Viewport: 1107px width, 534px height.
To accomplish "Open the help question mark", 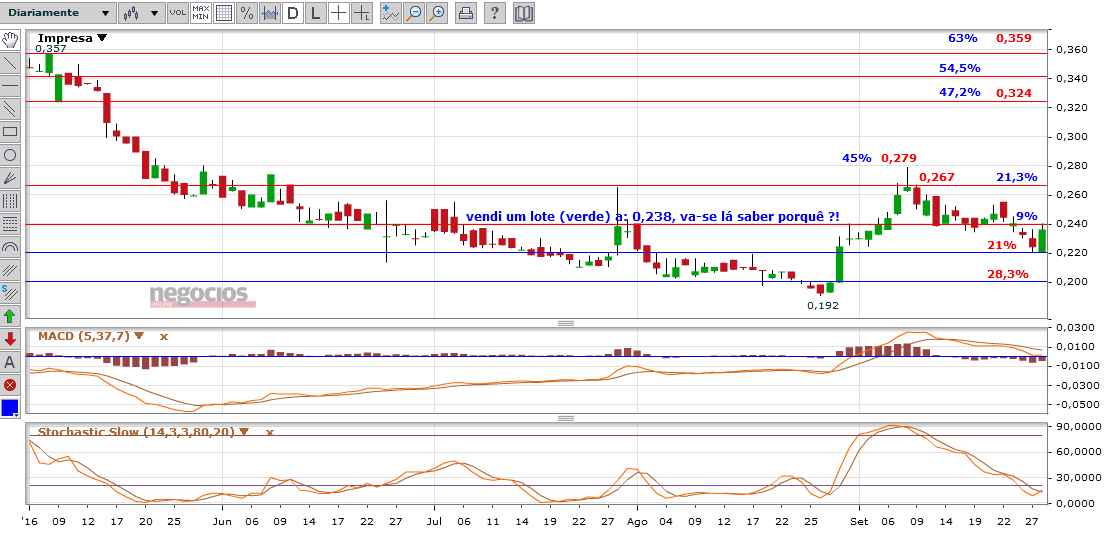I will 495,13.
